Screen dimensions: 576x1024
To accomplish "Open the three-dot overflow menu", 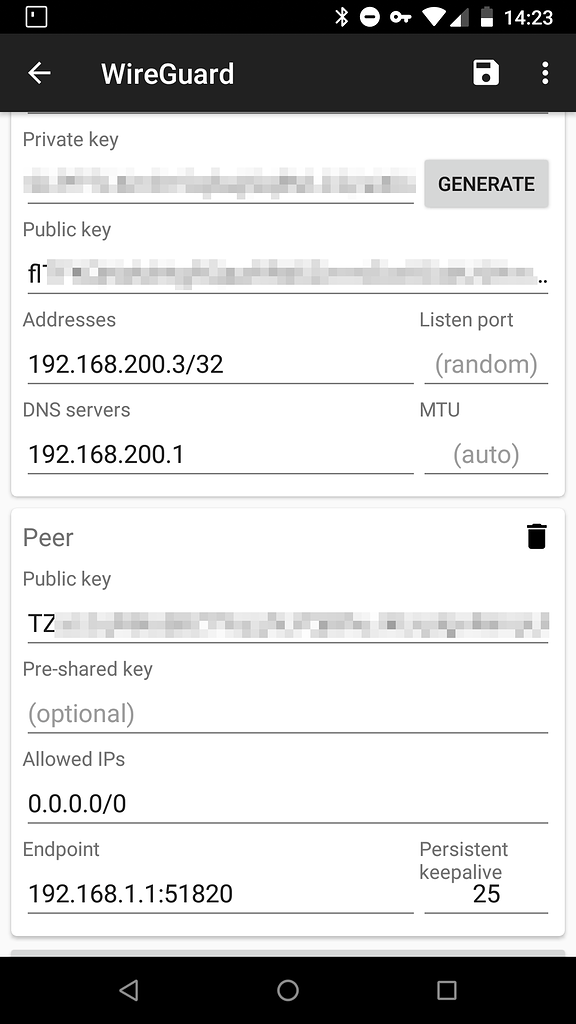I will (x=545, y=73).
